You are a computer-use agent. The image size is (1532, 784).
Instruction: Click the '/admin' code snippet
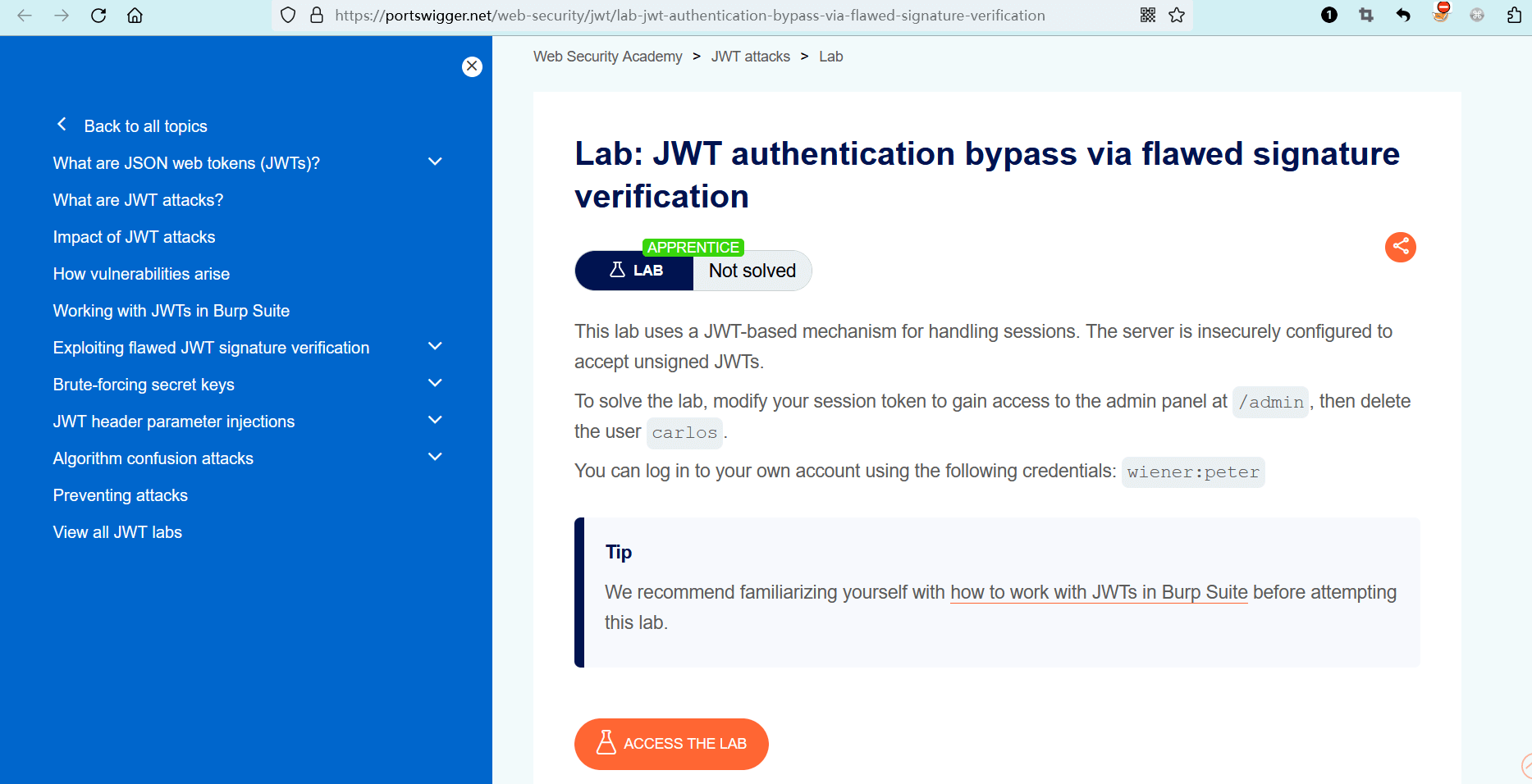(1270, 402)
